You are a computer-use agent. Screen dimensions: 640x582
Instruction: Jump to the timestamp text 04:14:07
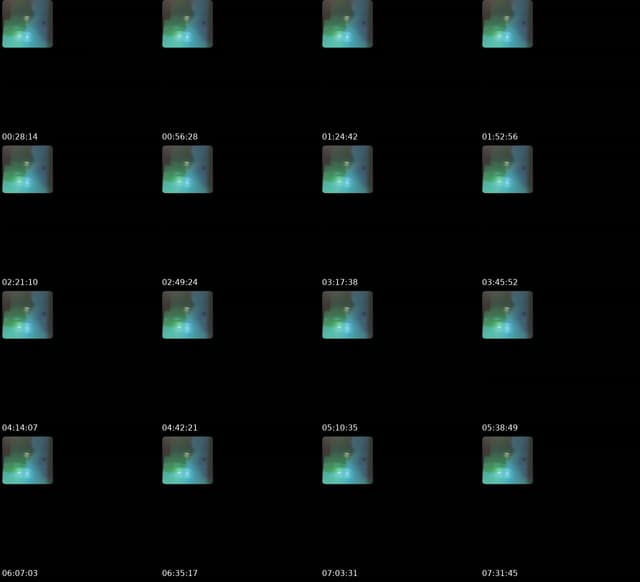(x=20, y=428)
